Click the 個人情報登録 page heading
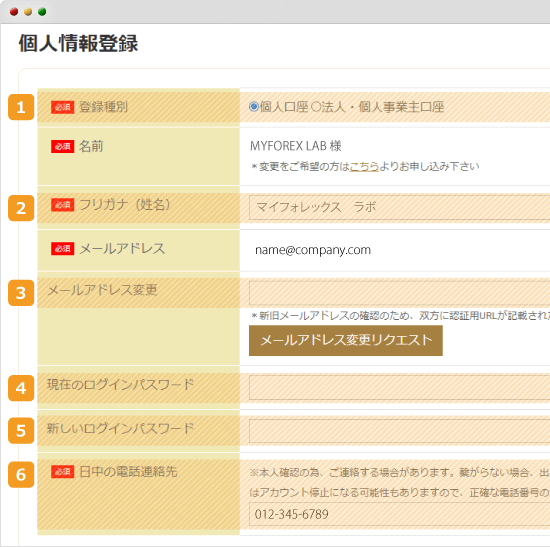The image size is (550, 547). (x=78, y=44)
